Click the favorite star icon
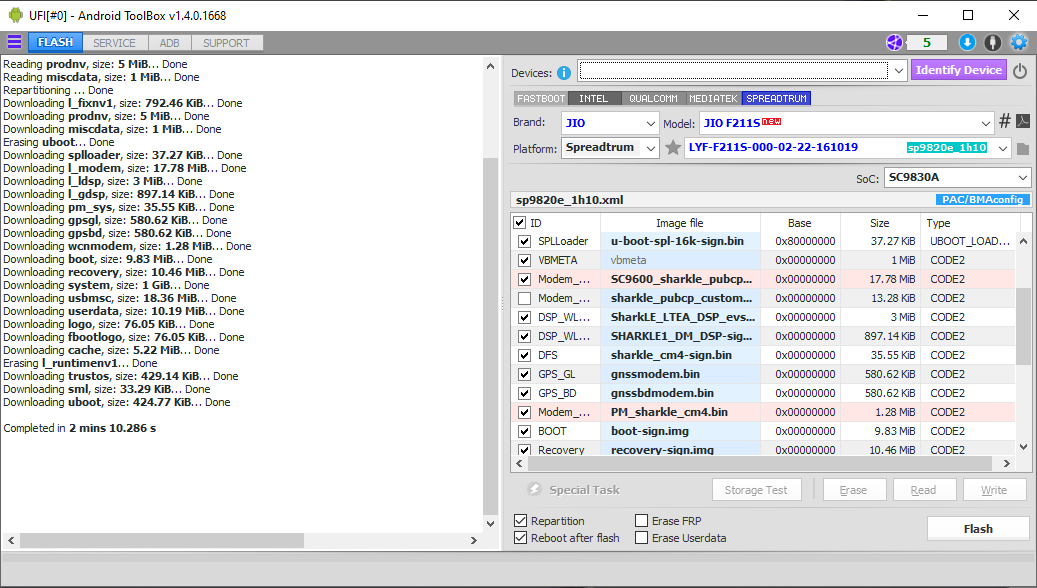 tap(673, 147)
